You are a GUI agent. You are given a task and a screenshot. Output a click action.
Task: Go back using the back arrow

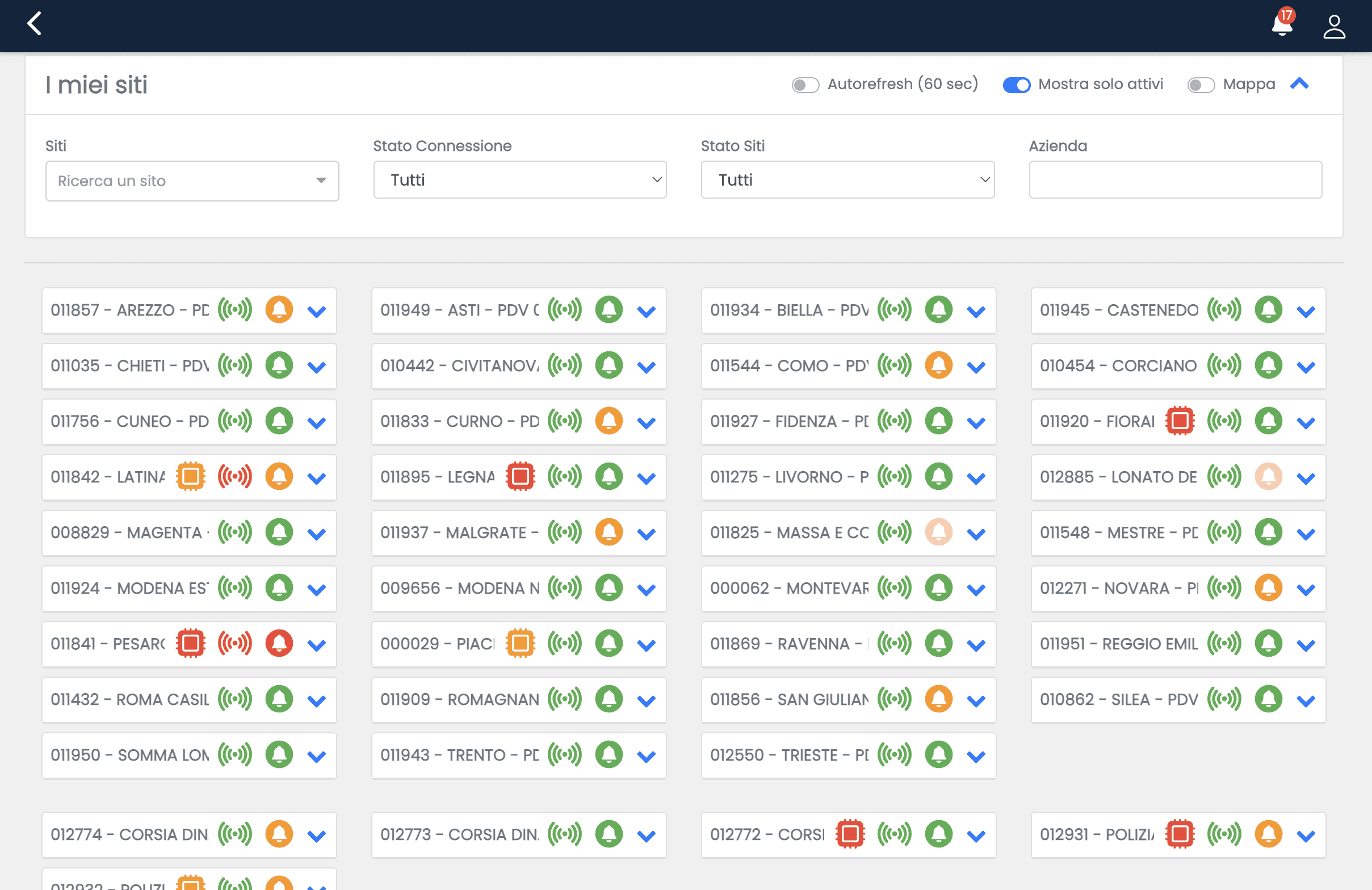35,24
